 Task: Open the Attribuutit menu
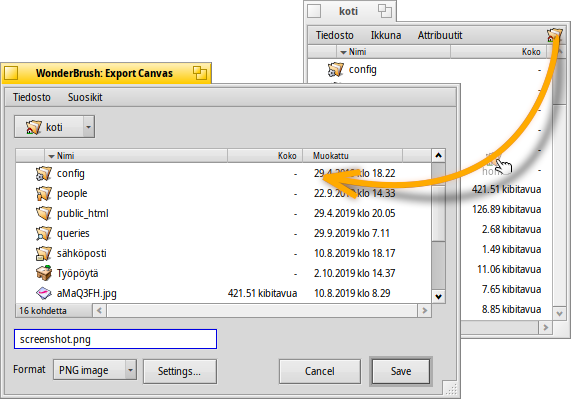click(x=440, y=35)
